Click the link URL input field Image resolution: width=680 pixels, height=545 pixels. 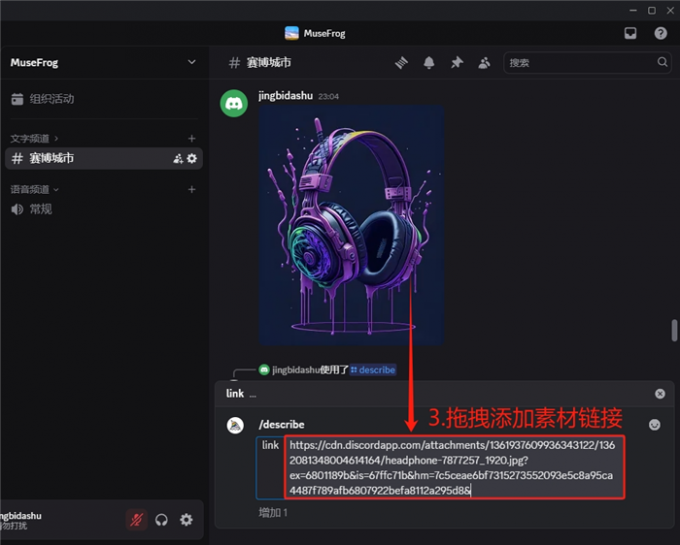click(454, 467)
